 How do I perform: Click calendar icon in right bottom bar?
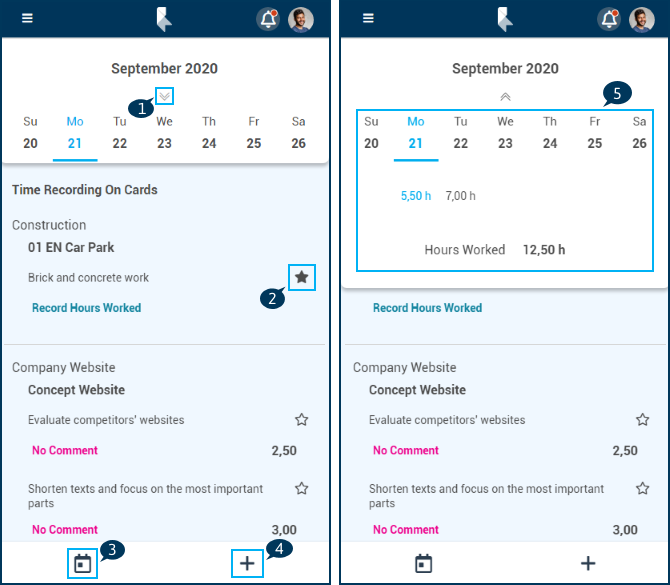[x=423, y=564]
